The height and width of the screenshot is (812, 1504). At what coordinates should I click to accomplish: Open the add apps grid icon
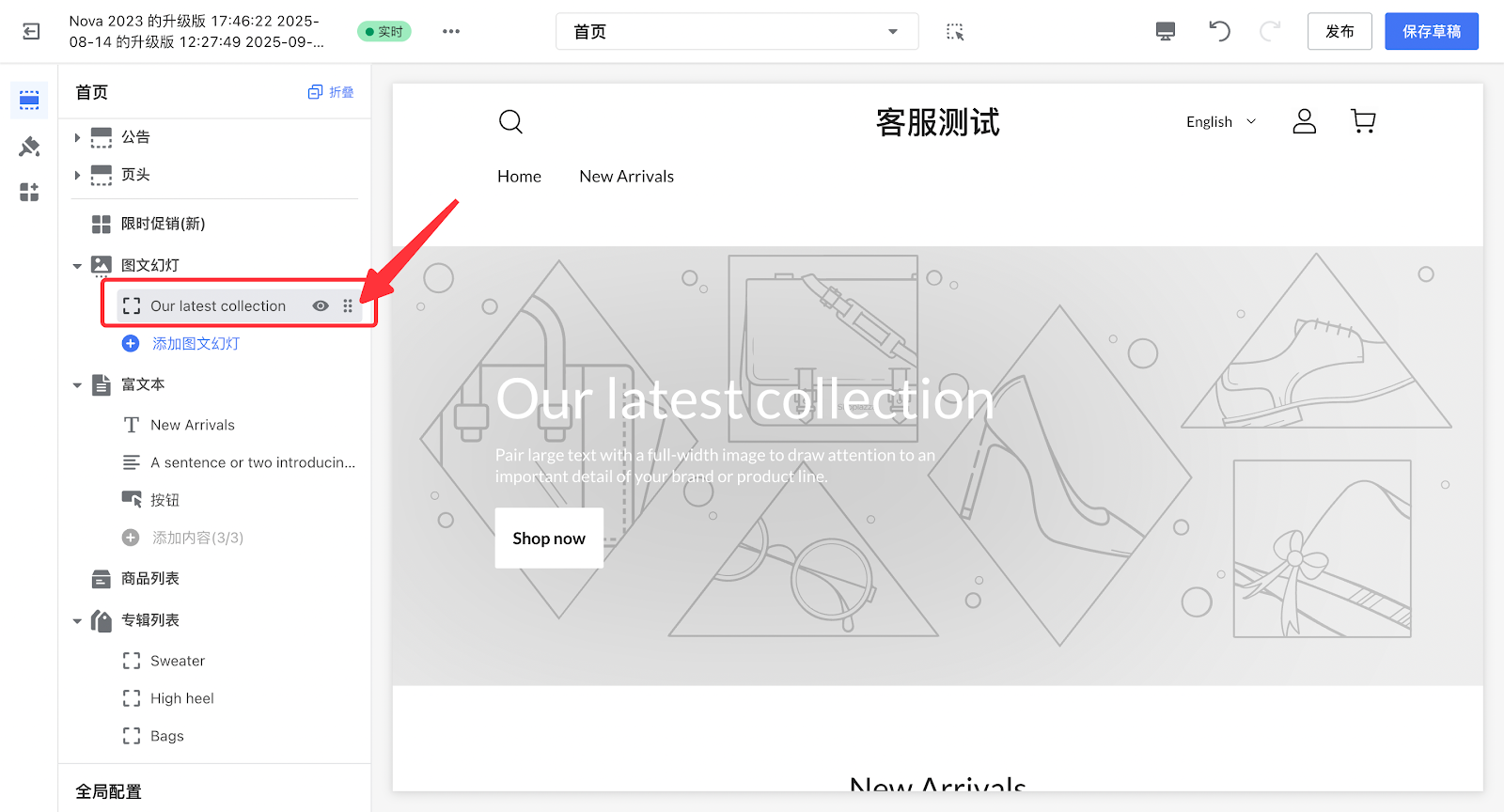(x=29, y=193)
